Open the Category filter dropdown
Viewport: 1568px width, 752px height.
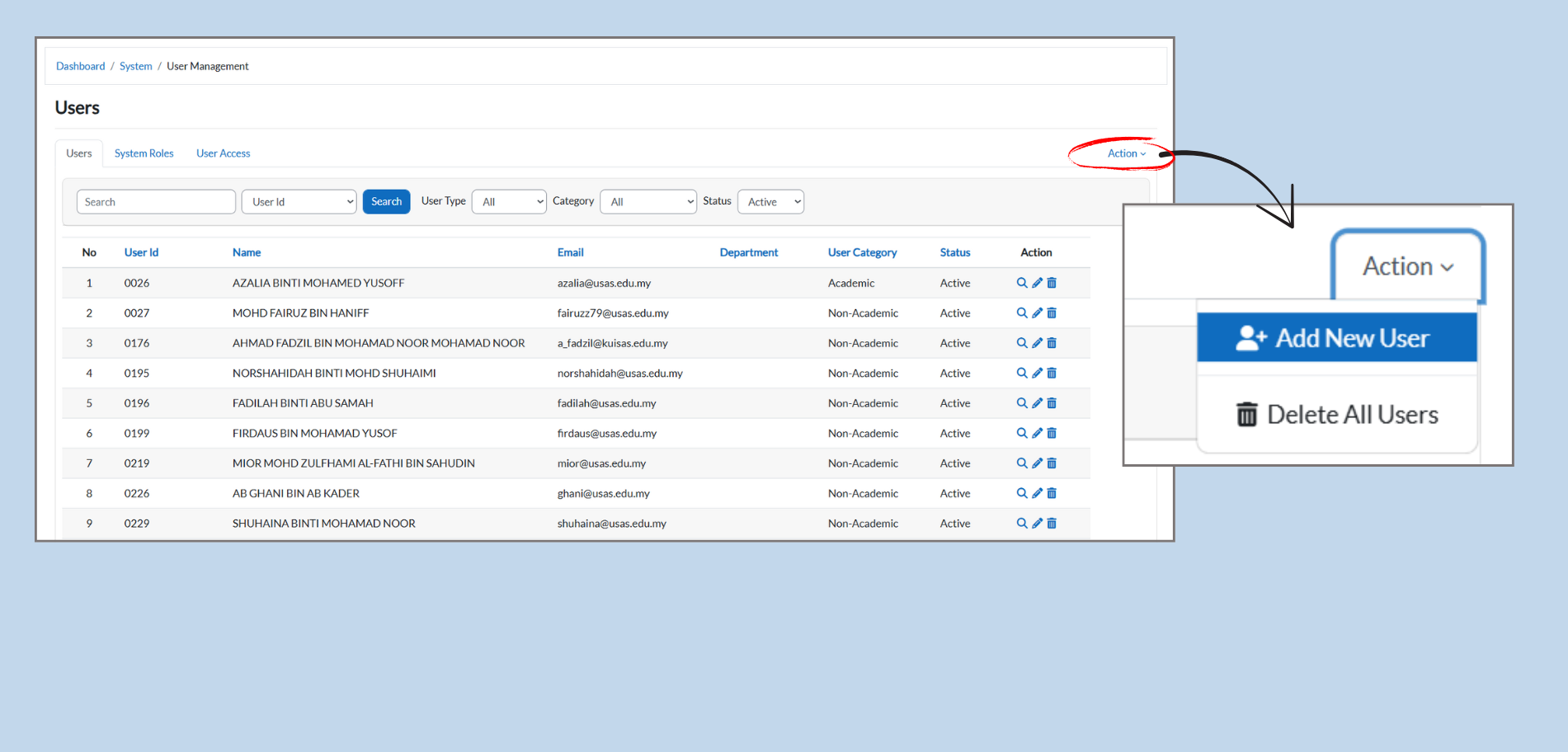pyautogui.click(x=648, y=202)
